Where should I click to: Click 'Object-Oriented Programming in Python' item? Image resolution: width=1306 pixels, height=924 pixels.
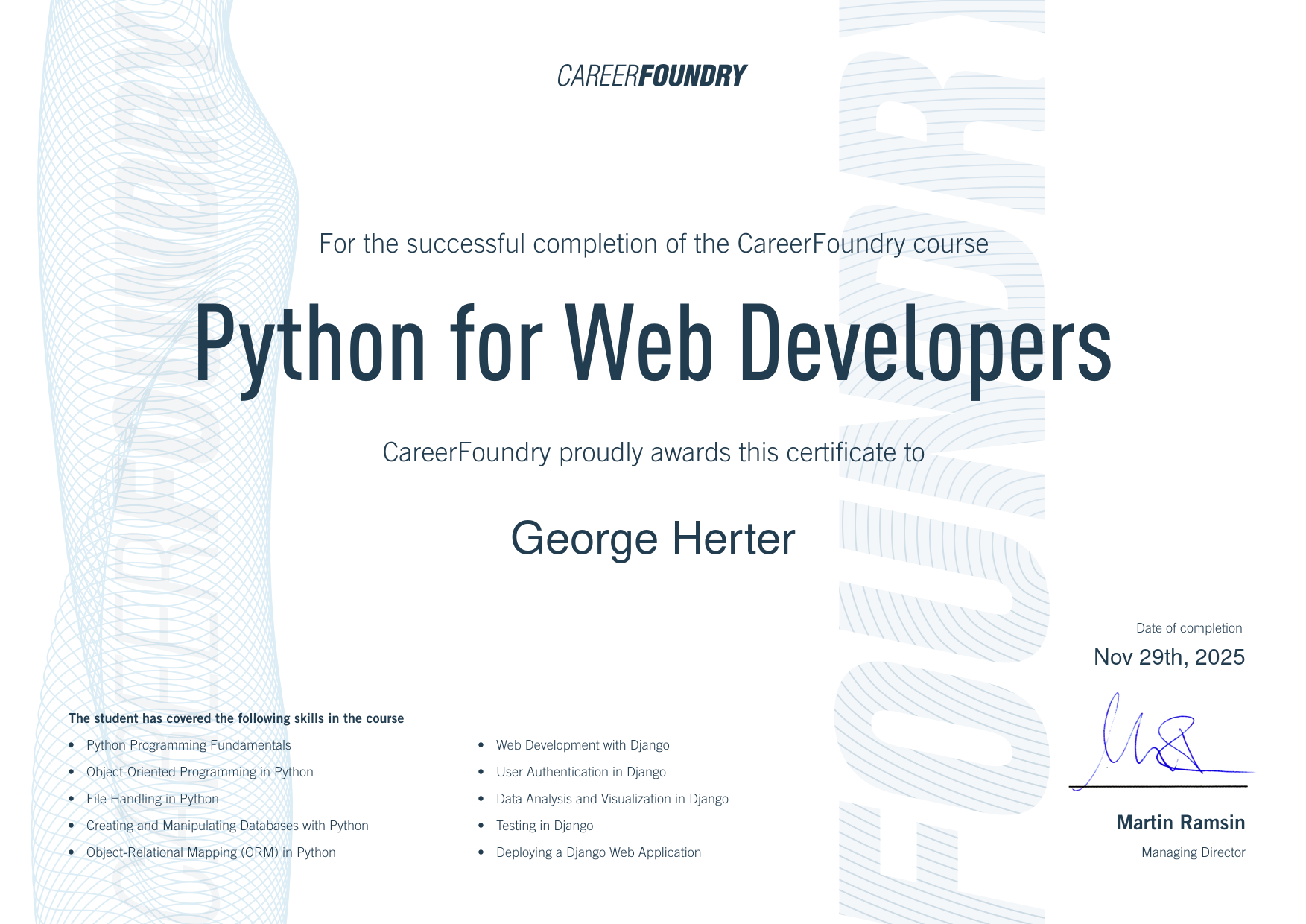pyautogui.click(x=200, y=772)
